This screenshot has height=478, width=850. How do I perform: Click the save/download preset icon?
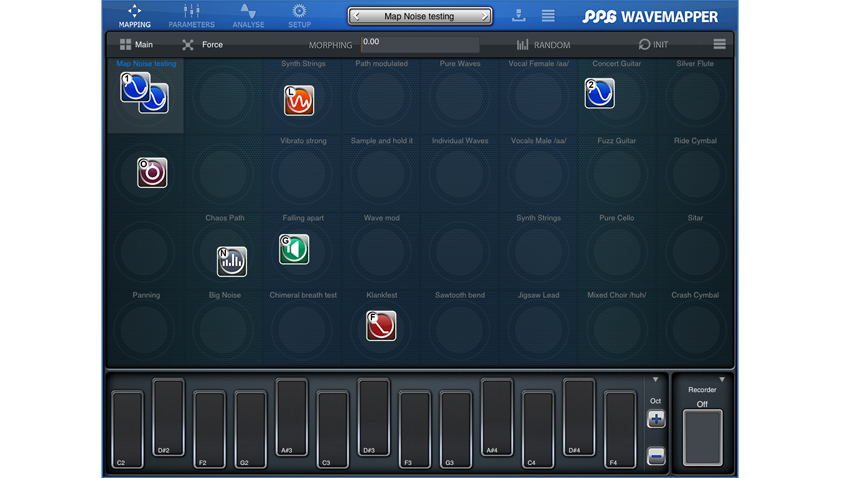click(519, 15)
